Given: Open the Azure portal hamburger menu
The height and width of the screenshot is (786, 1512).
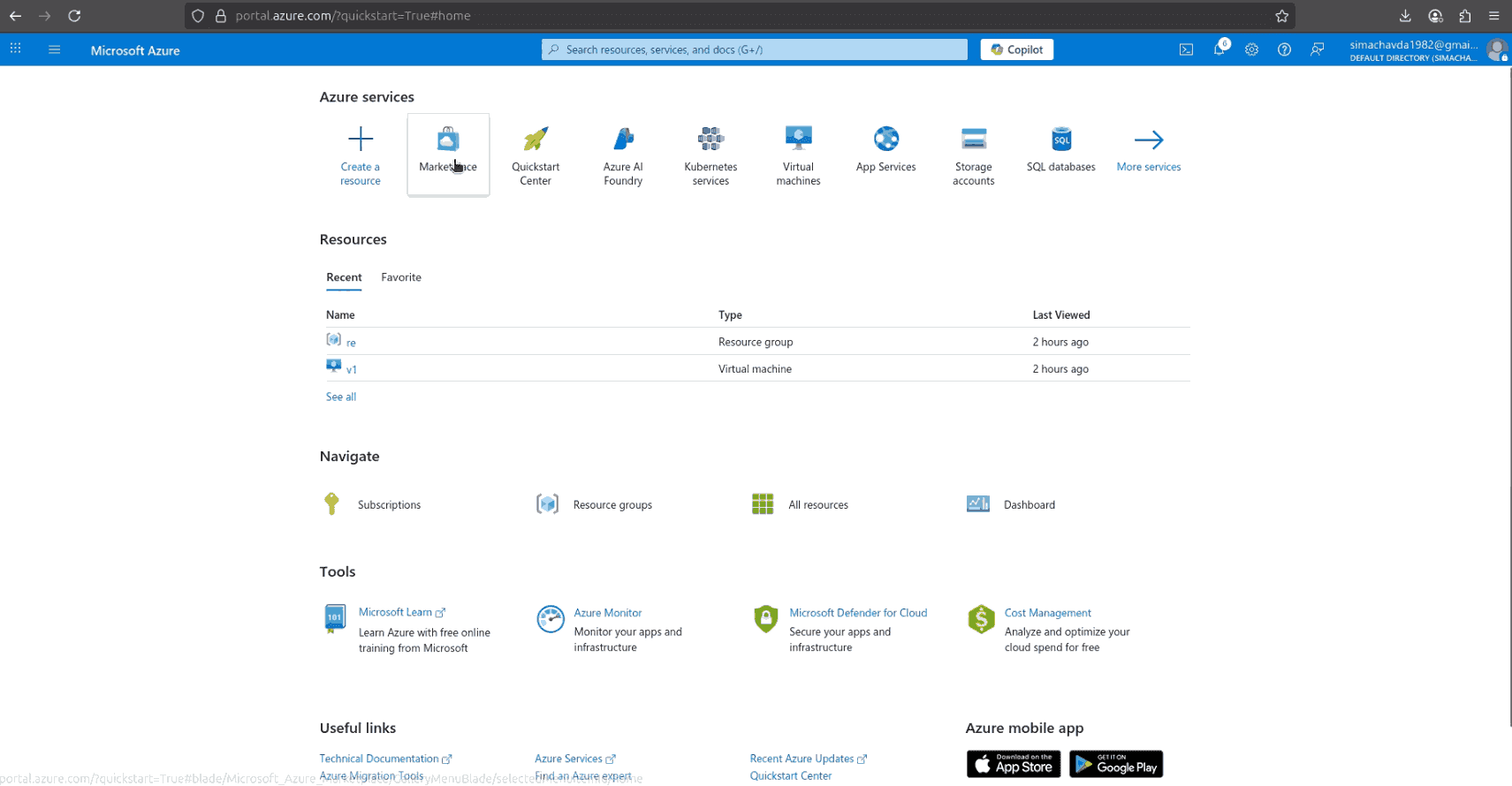Looking at the screenshot, I should tap(54, 49).
